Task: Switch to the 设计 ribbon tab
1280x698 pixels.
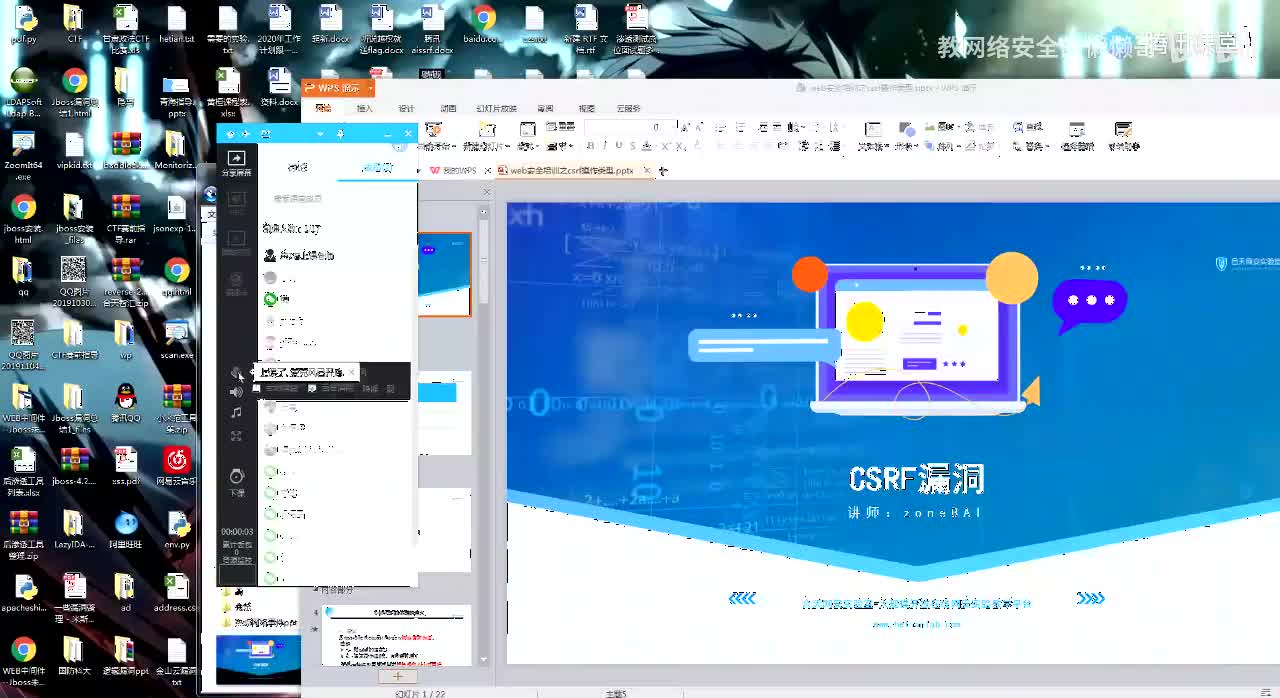Action: pyautogui.click(x=406, y=108)
